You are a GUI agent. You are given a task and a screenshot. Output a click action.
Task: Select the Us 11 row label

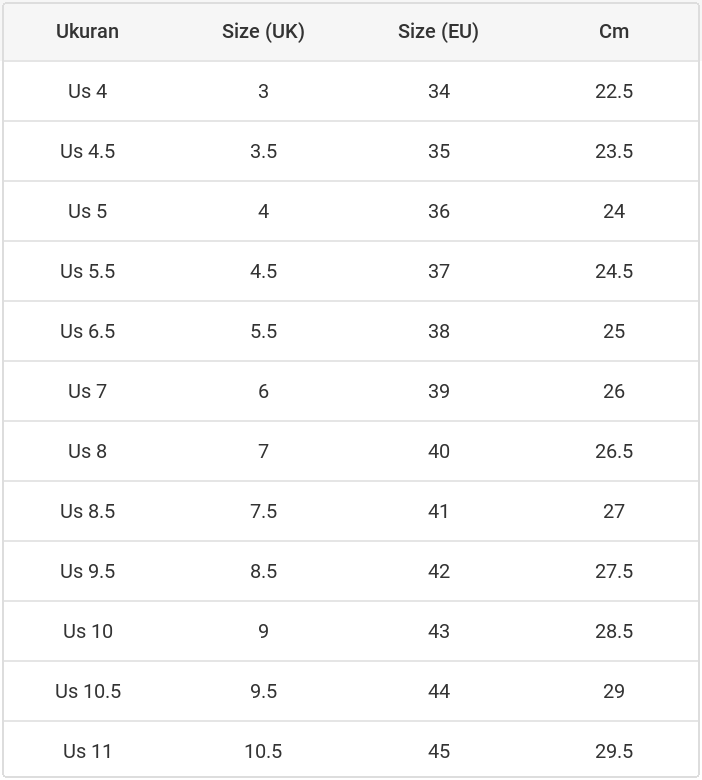[87, 751]
